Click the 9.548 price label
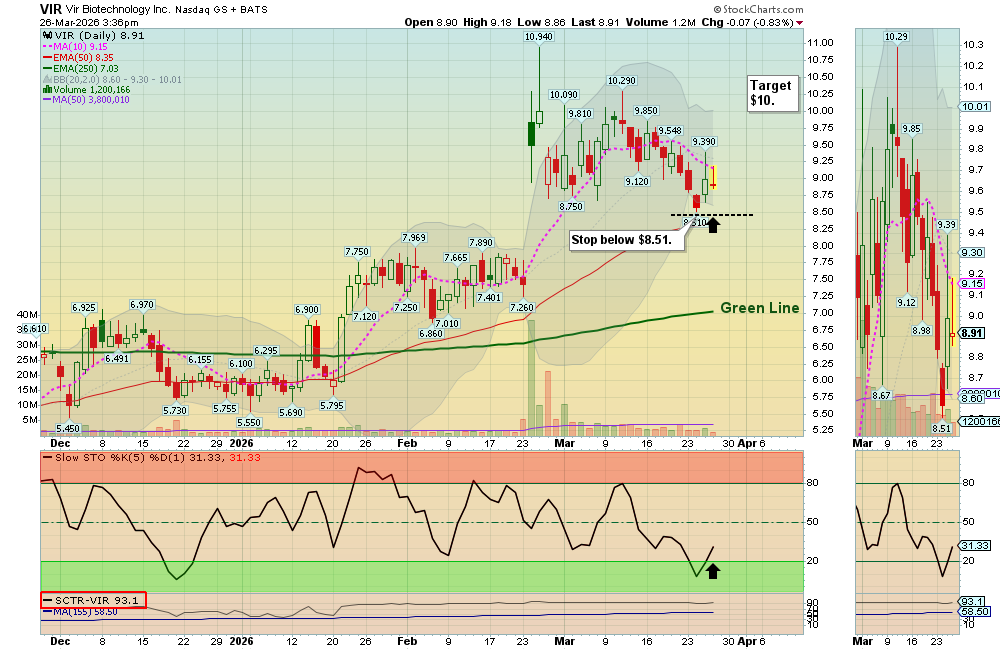Viewport: 1000px width, 650px height. [670, 131]
